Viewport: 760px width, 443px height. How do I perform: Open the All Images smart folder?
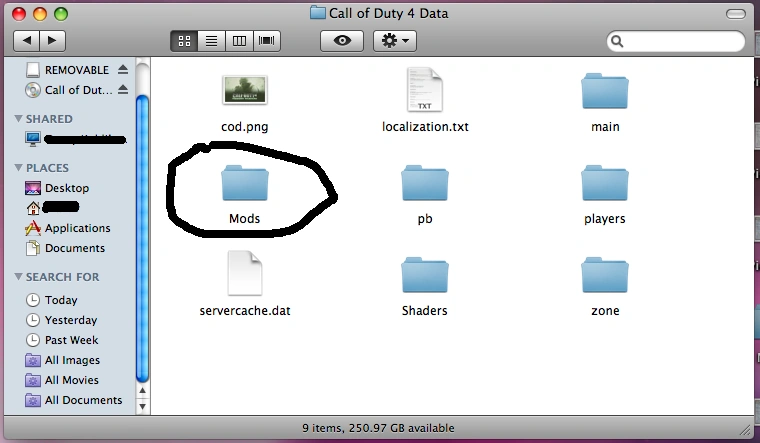pos(63,360)
